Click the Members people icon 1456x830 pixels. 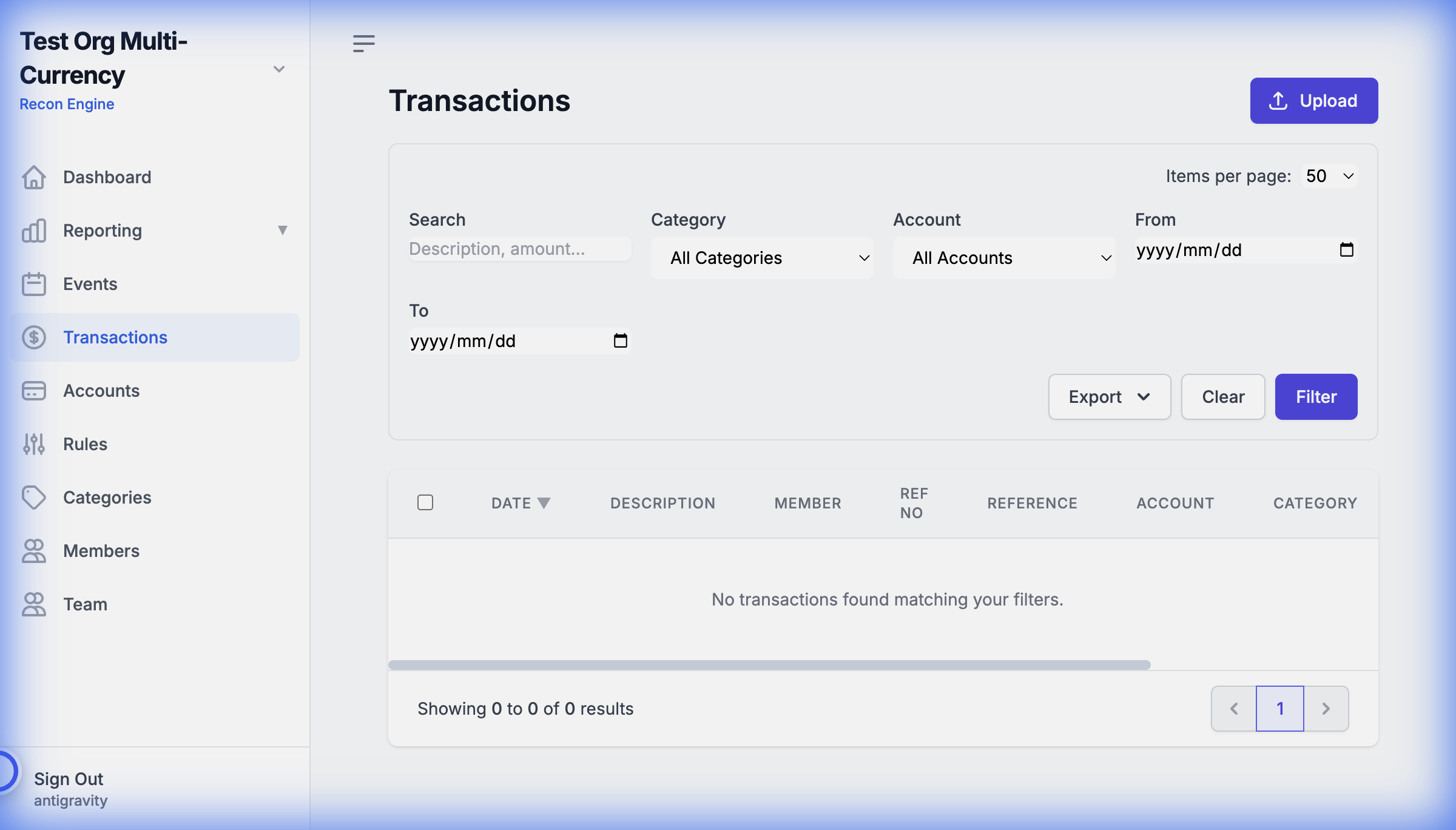[35, 550]
